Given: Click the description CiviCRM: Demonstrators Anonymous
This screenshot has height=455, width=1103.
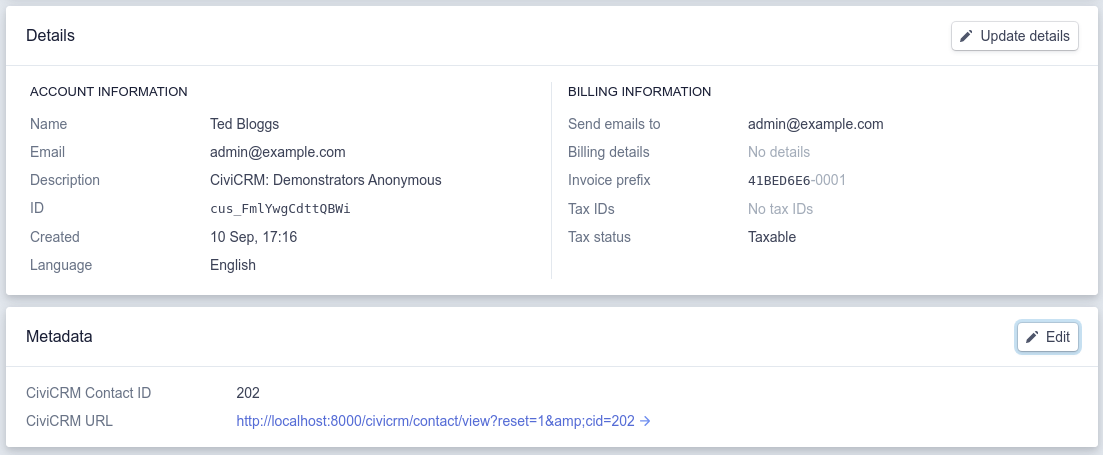Looking at the screenshot, I should 325,180.
